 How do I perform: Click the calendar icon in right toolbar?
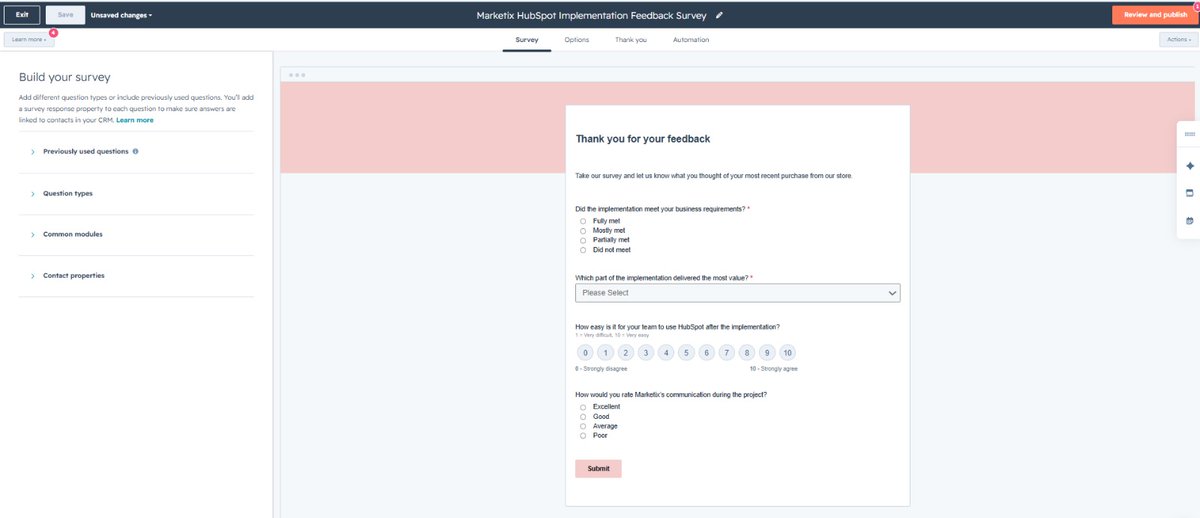tap(1189, 221)
